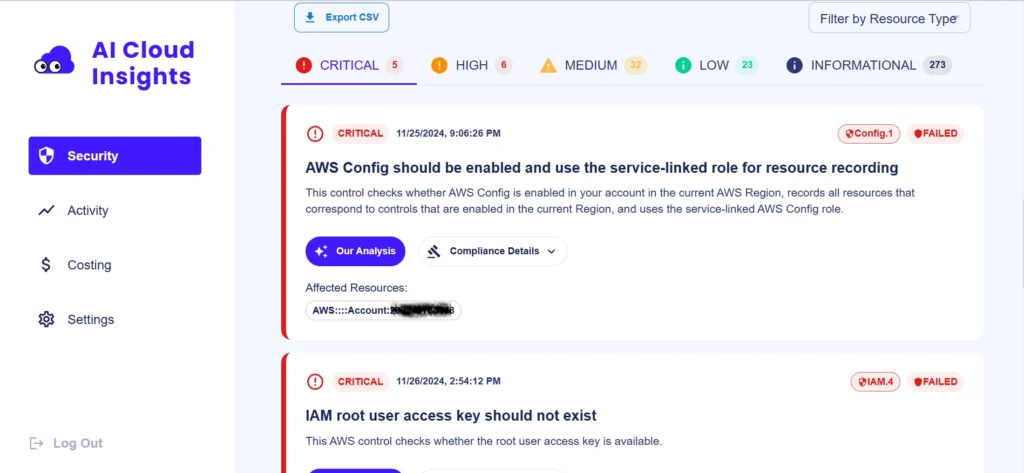The height and width of the screenshot is (473, 1024).
Task: Open the Filter by Resource Type dropdown
Action: point(889,18)
